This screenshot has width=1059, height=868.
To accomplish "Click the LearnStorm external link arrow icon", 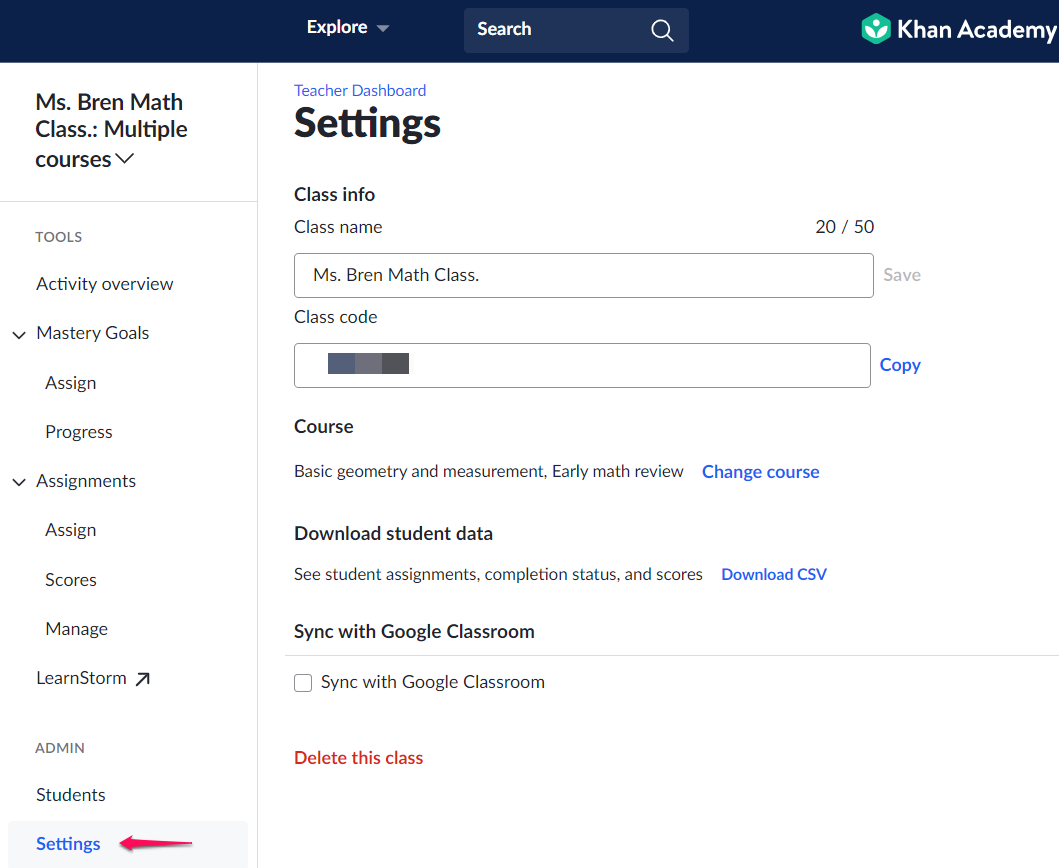I will tap(143, 679).
